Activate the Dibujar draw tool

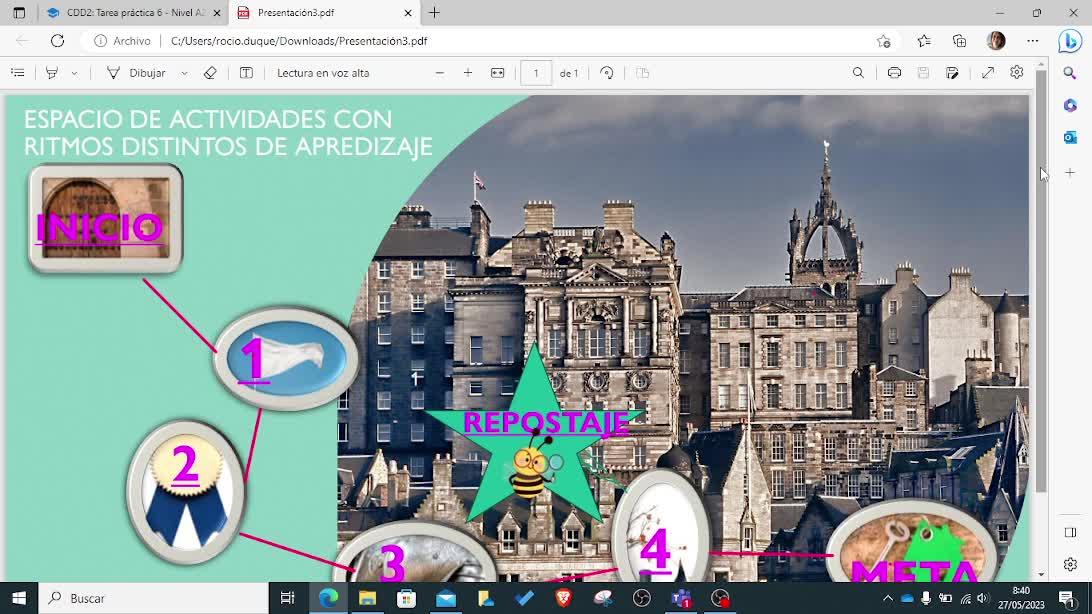click(136, 73)
